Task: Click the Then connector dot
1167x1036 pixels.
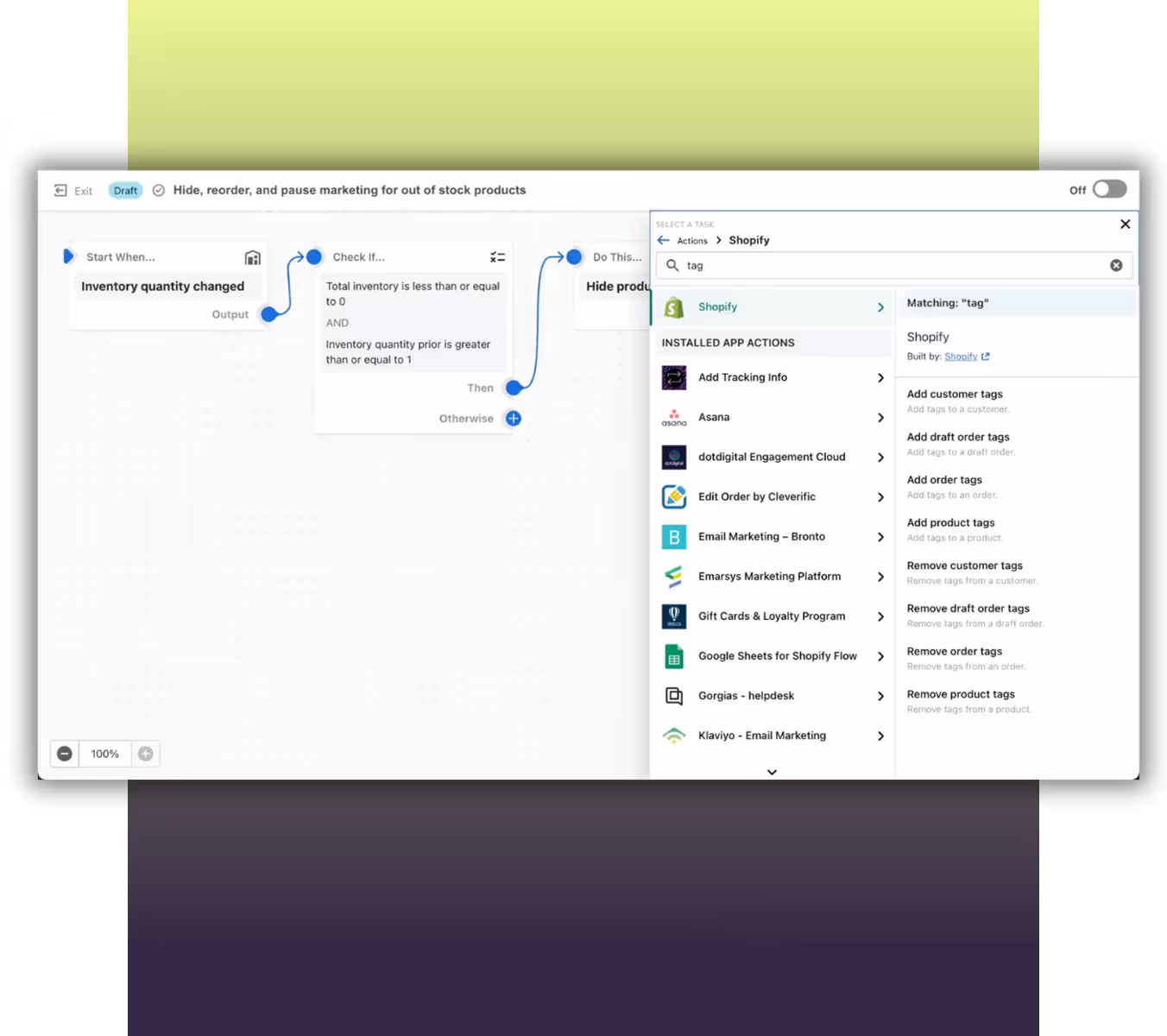Action: [514, 388]
